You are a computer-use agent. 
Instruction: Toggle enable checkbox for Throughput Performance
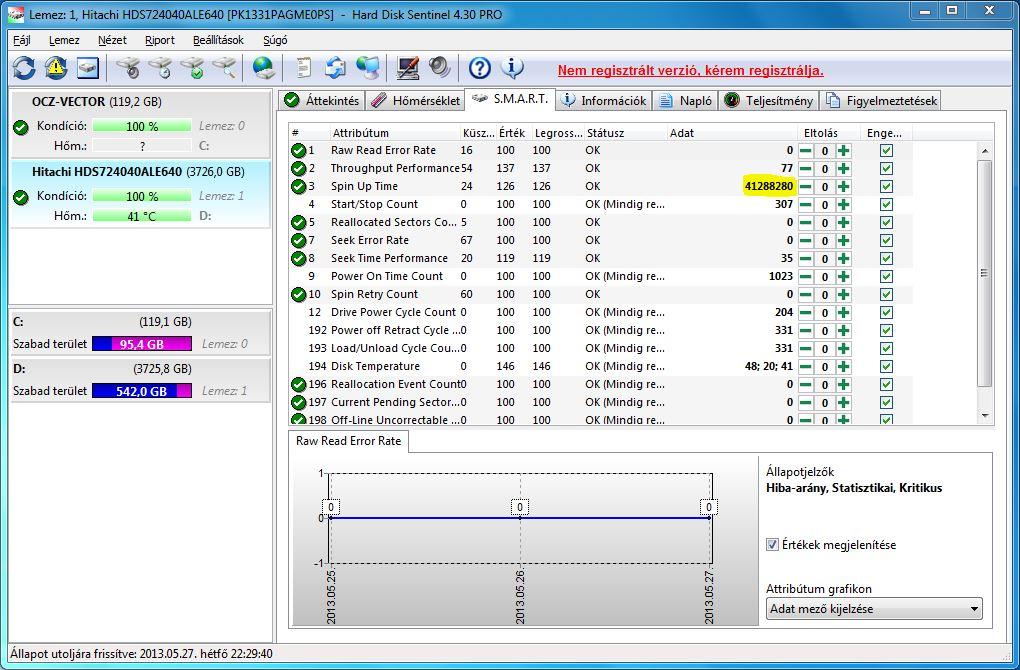coord(886,168)
